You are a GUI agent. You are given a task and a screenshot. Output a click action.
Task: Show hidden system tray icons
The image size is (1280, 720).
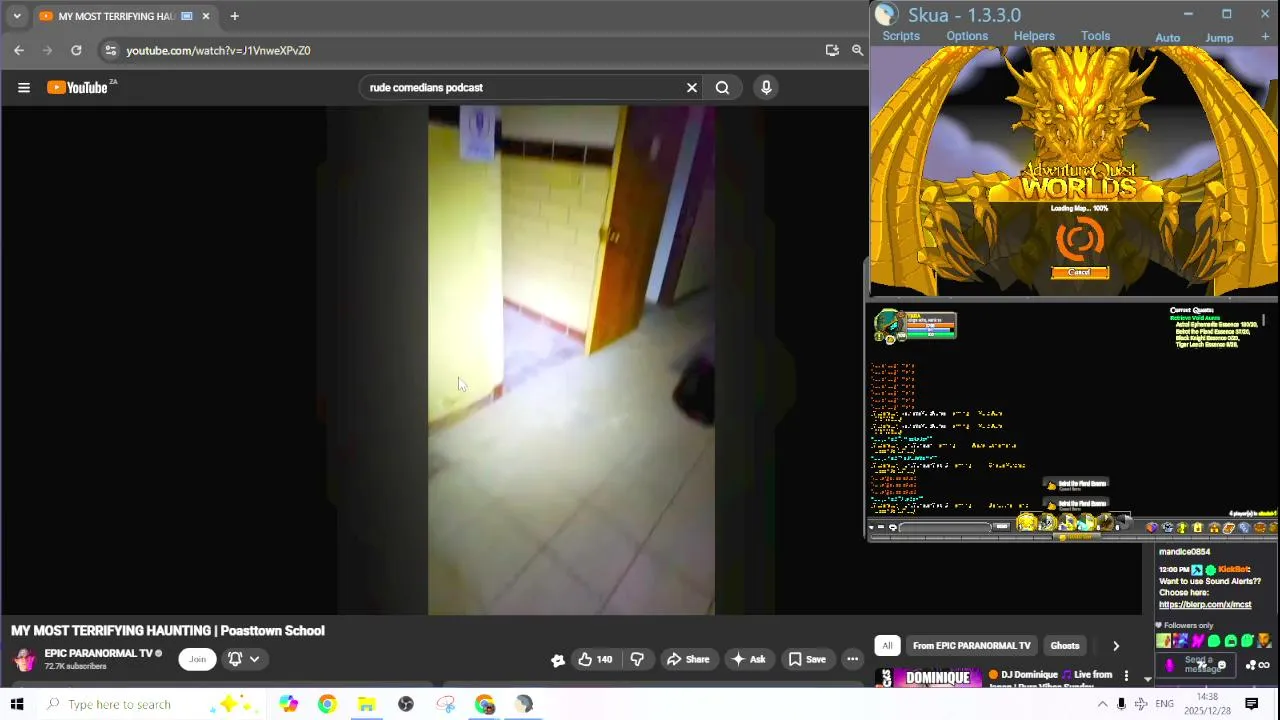pos(1102,704)
